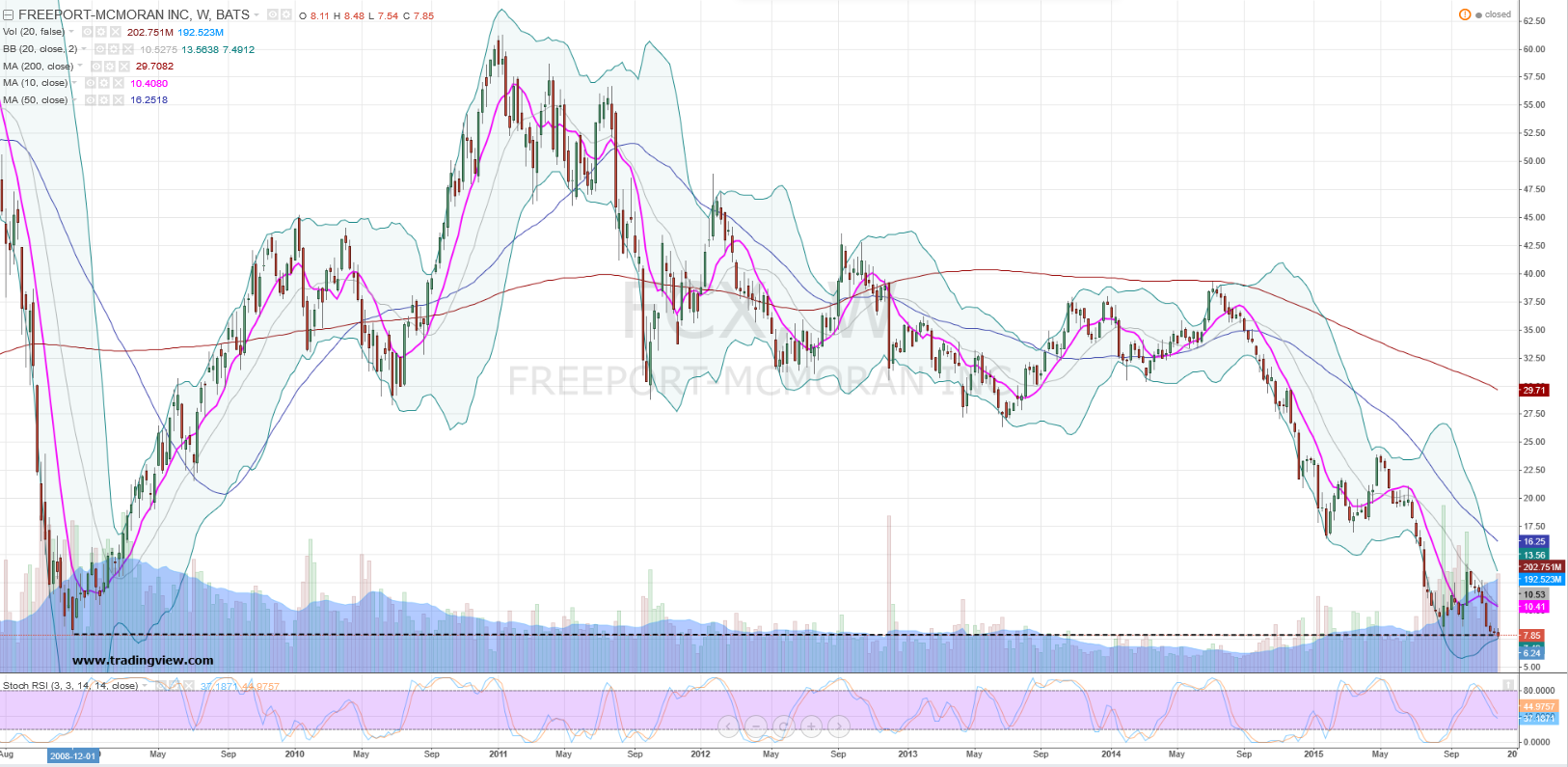1568x767 pixels.
Task: Open the MA (50, close) settings gear
Action: 104,100
